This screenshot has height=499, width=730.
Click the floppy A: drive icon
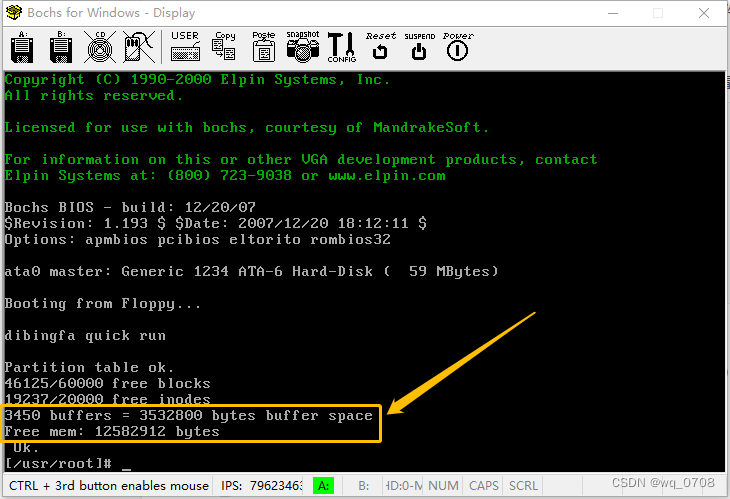click(x=22, y=47)
